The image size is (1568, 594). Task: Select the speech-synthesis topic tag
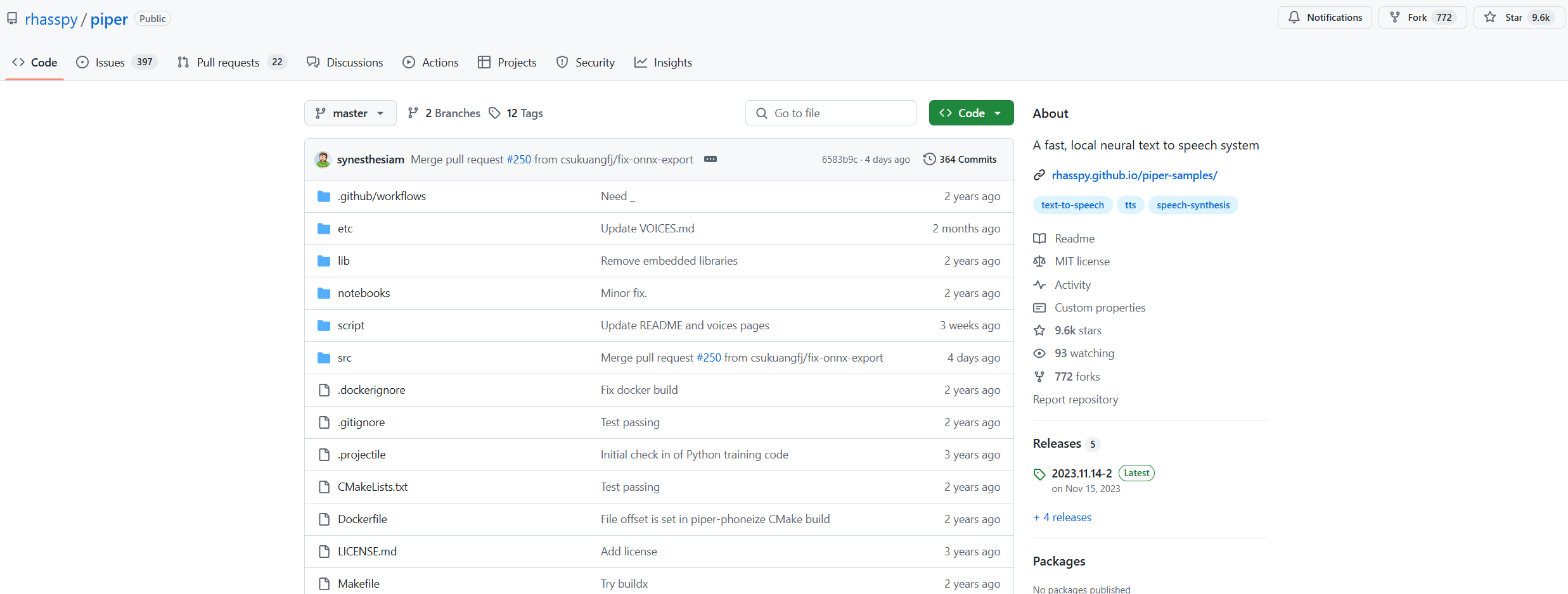[x=1193, y=205]
